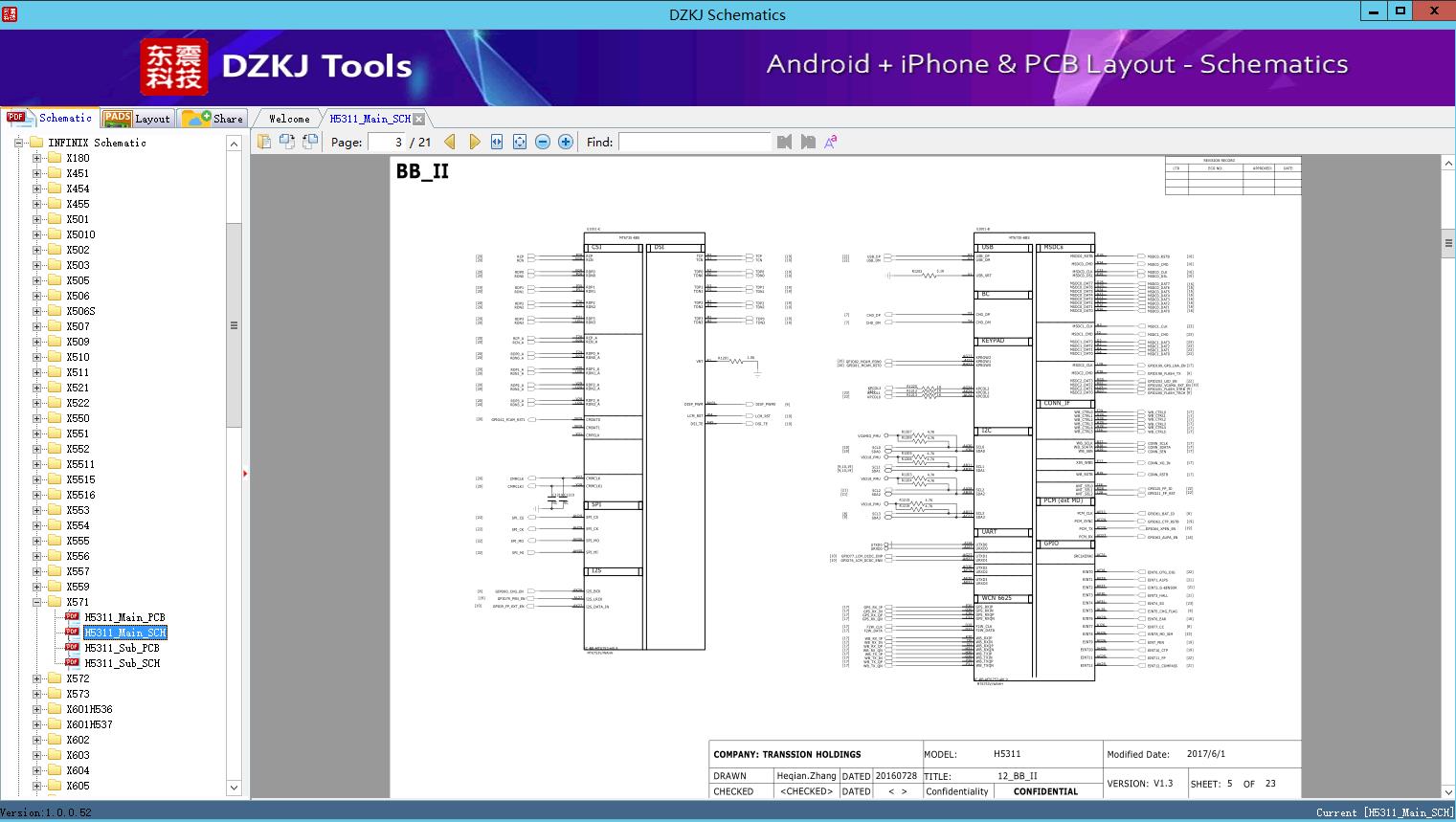Viewport: 1456px width, 822px height.
Task: Fit whole page in view
Action: (520, 142)
